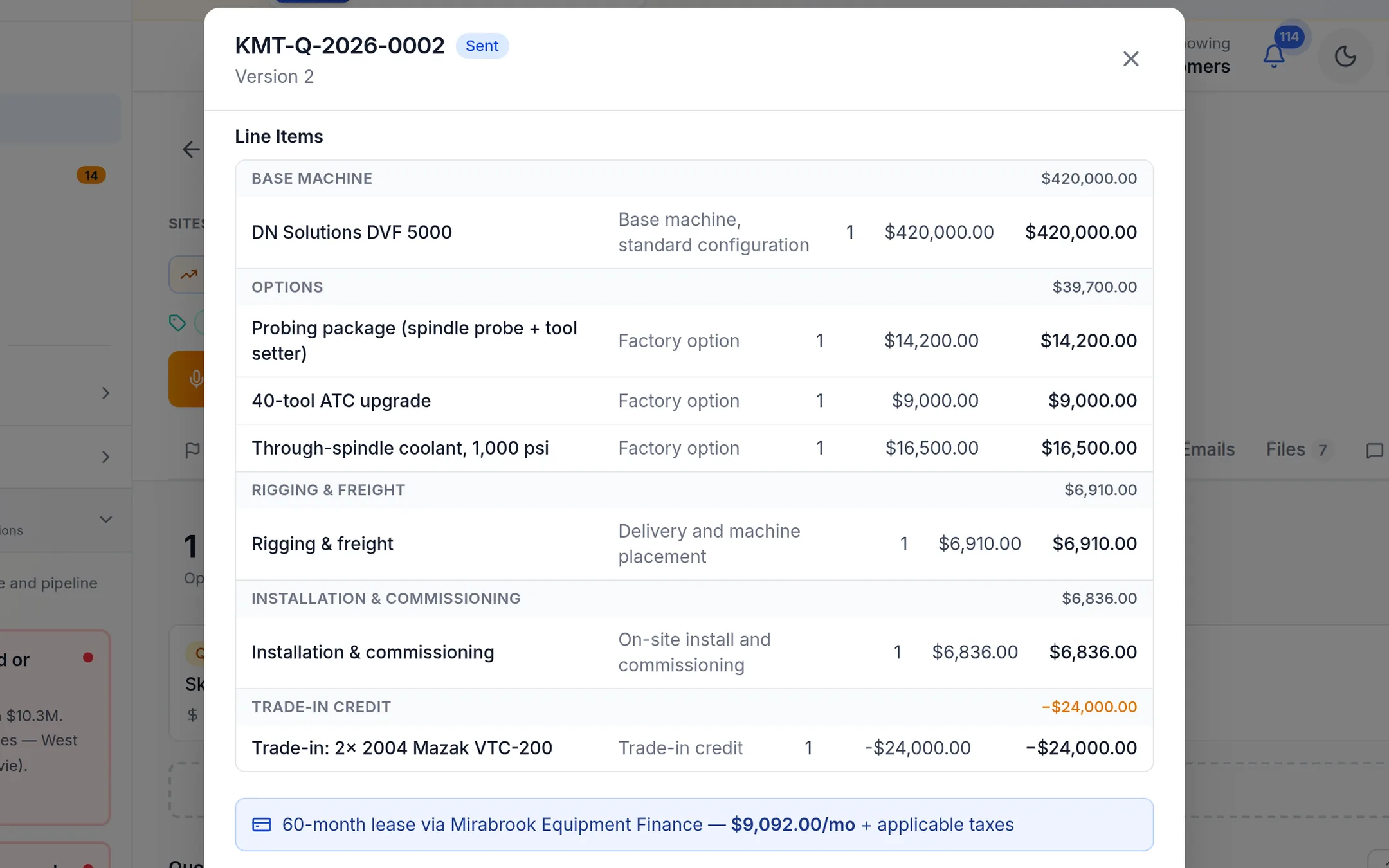Click the orange −$24,000.00 subtotal
Image resolution: width=1389 pixels, height=868 pixels.
pyautogui.click(x=1089, y=707)
